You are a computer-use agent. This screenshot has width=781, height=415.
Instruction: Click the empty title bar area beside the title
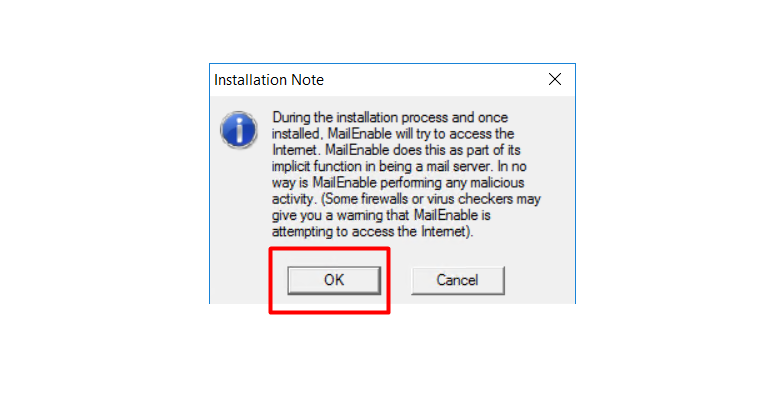(433, 80)
